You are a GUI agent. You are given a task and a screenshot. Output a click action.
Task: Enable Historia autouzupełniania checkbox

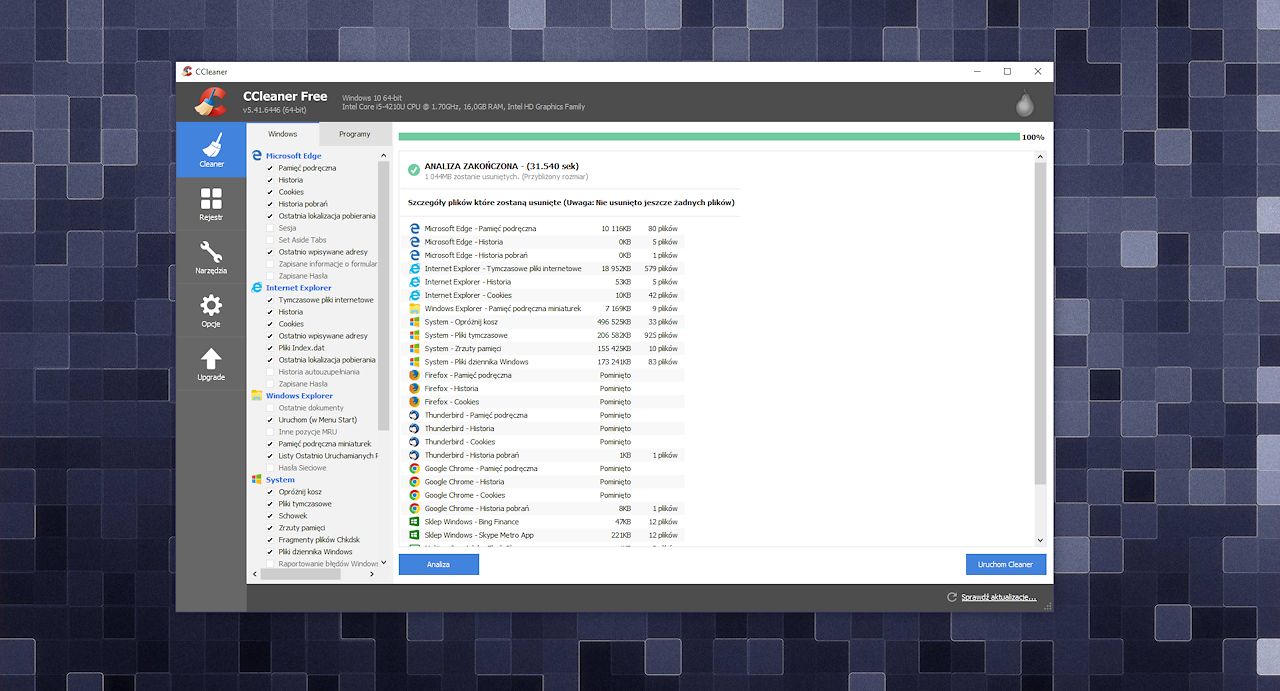click(x=270, y=372)
